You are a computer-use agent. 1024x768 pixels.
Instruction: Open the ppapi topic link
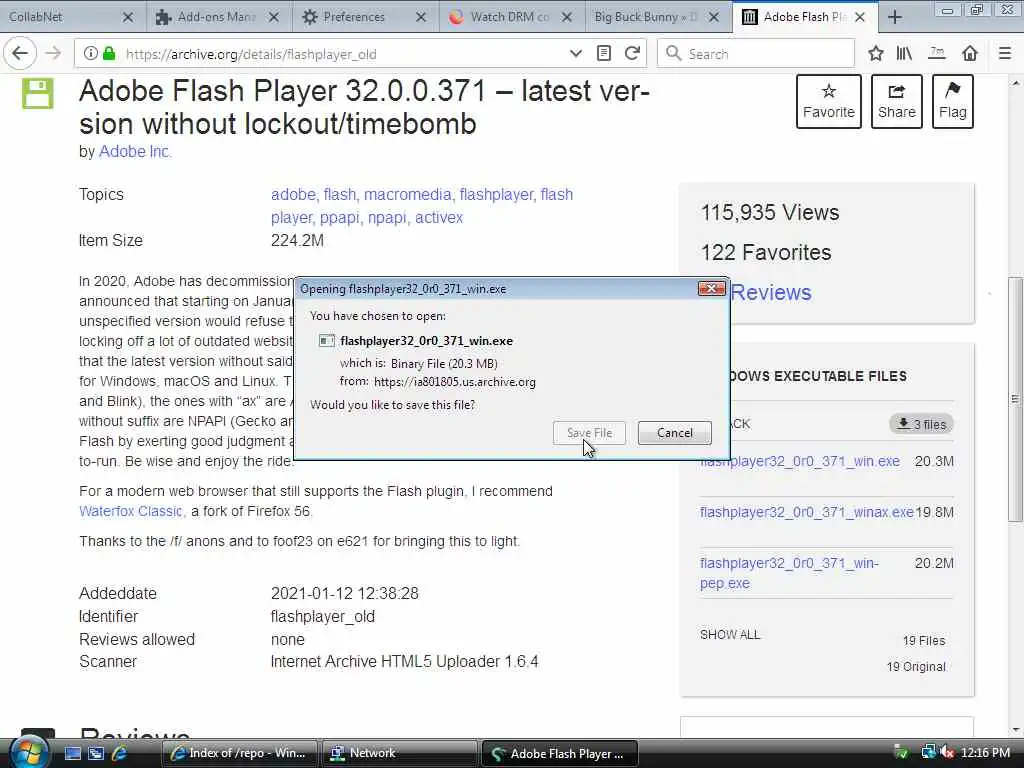tap(340, 217)
